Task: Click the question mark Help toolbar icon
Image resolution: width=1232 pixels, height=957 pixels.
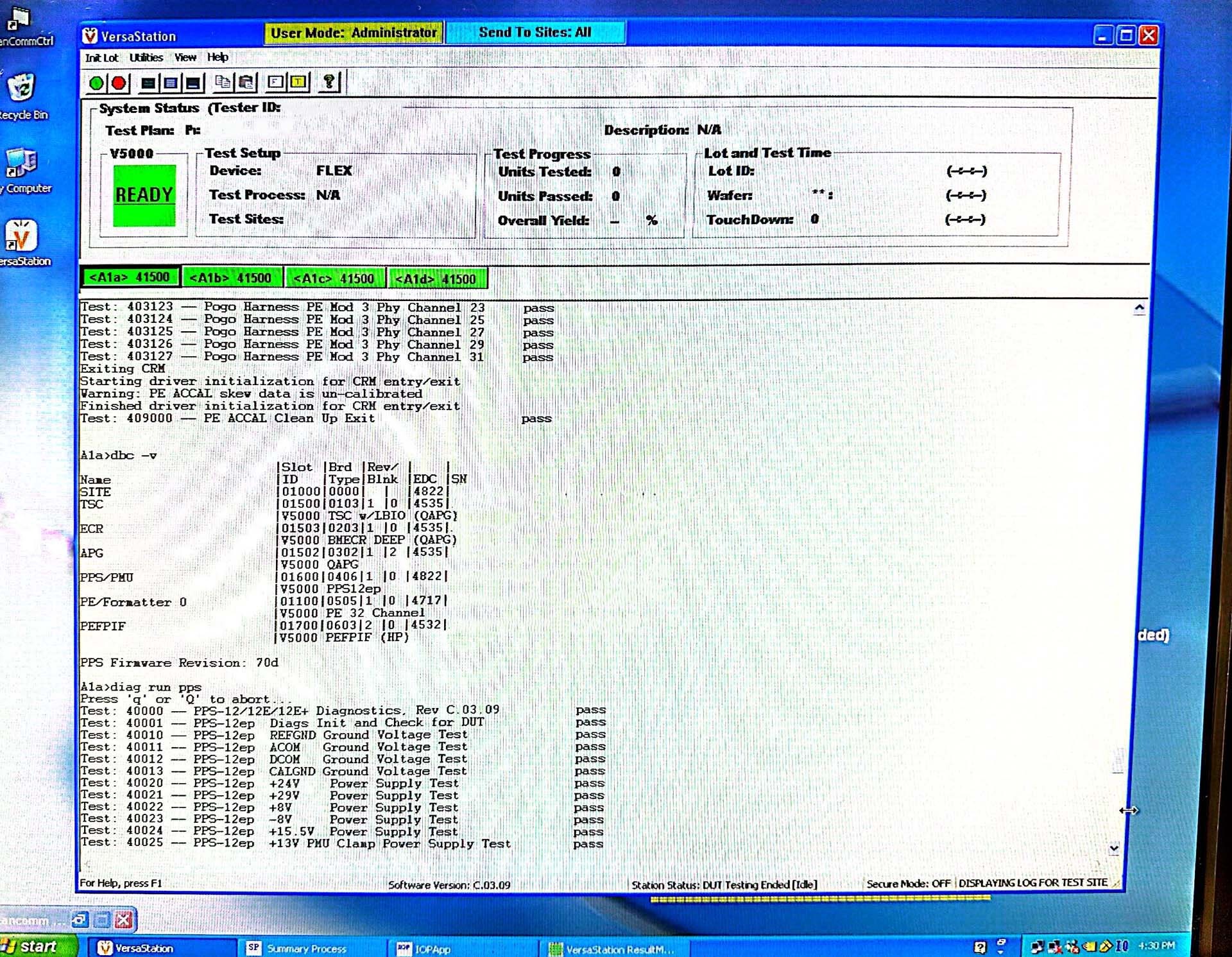Action: (x=329, y=82)
